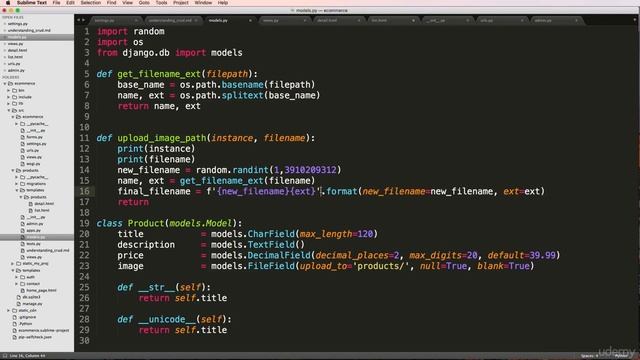Screen dimensions: 640x360
Task: Open the Project menu
Action: (180, 2)
